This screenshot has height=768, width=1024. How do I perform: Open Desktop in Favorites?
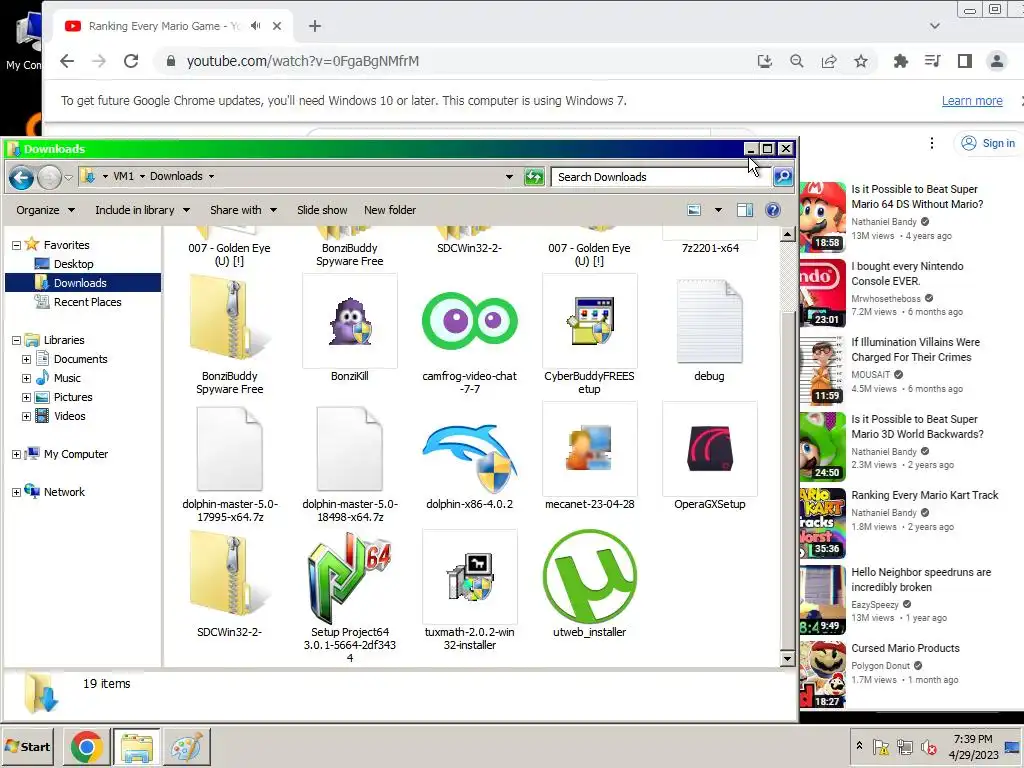pos(73,264)
